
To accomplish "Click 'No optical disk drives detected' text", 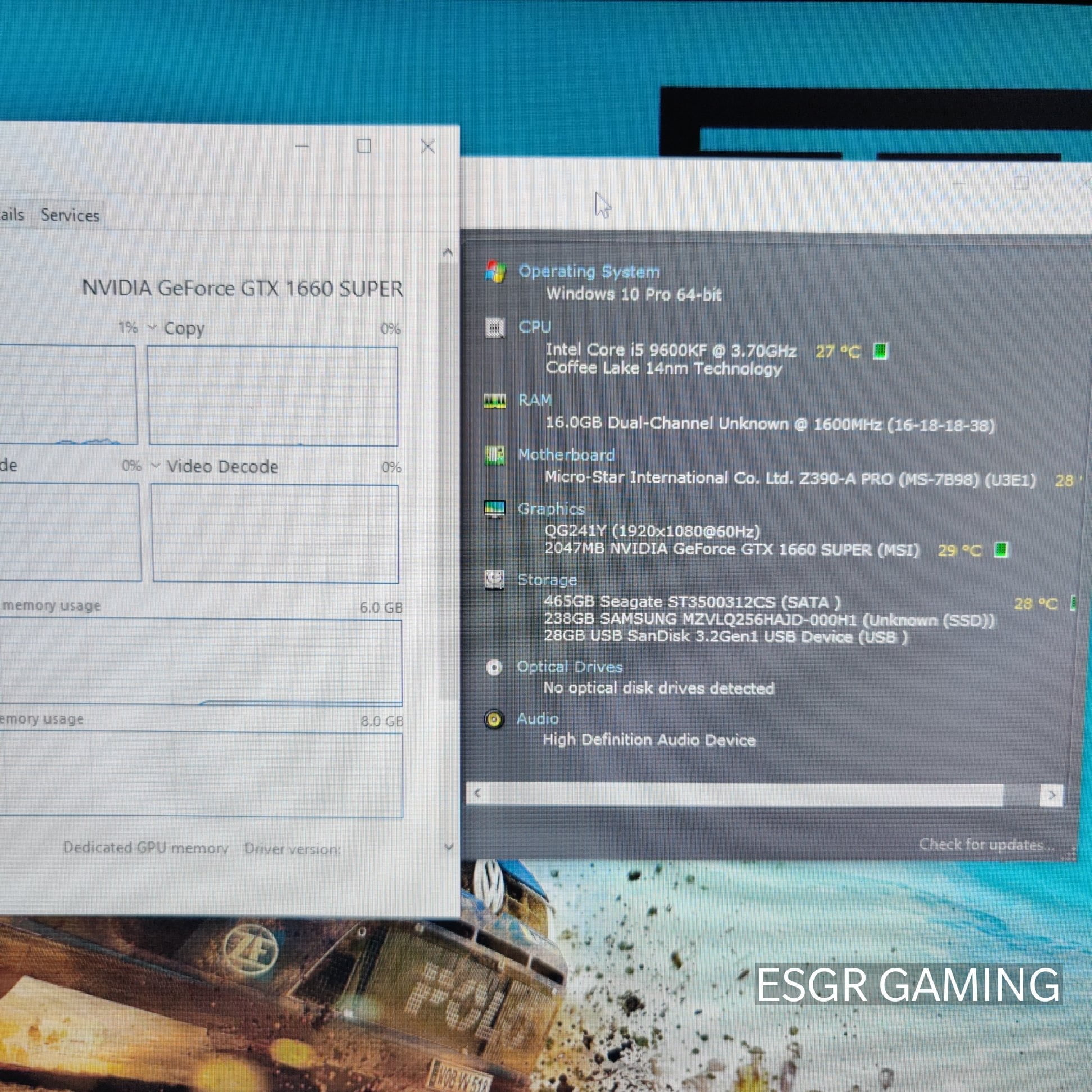I will click(x=658, y=688).
